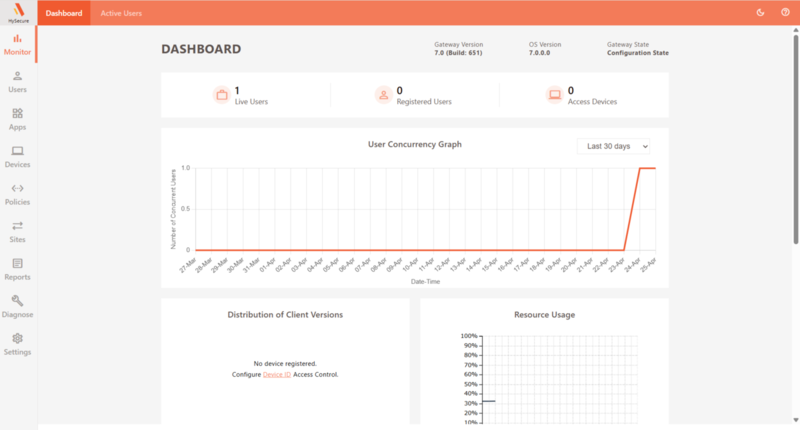Switch to the Active Users tab
Image resolution: width=800 pixels, height=430 pixels.
pos(121,13)
